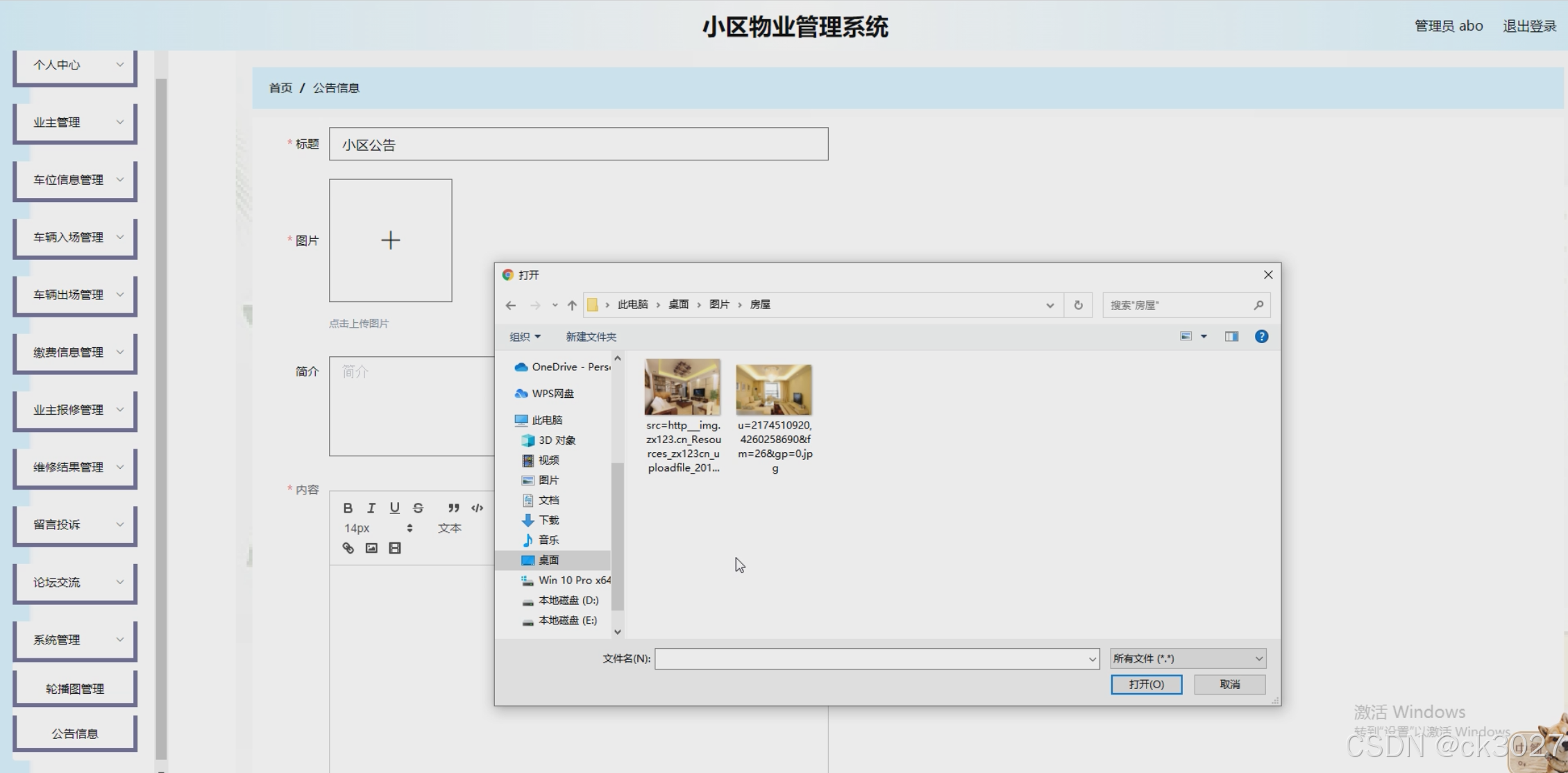Select 桌面 in navigation tree
Screen dimensions: 1568x773
pos(548,560)
